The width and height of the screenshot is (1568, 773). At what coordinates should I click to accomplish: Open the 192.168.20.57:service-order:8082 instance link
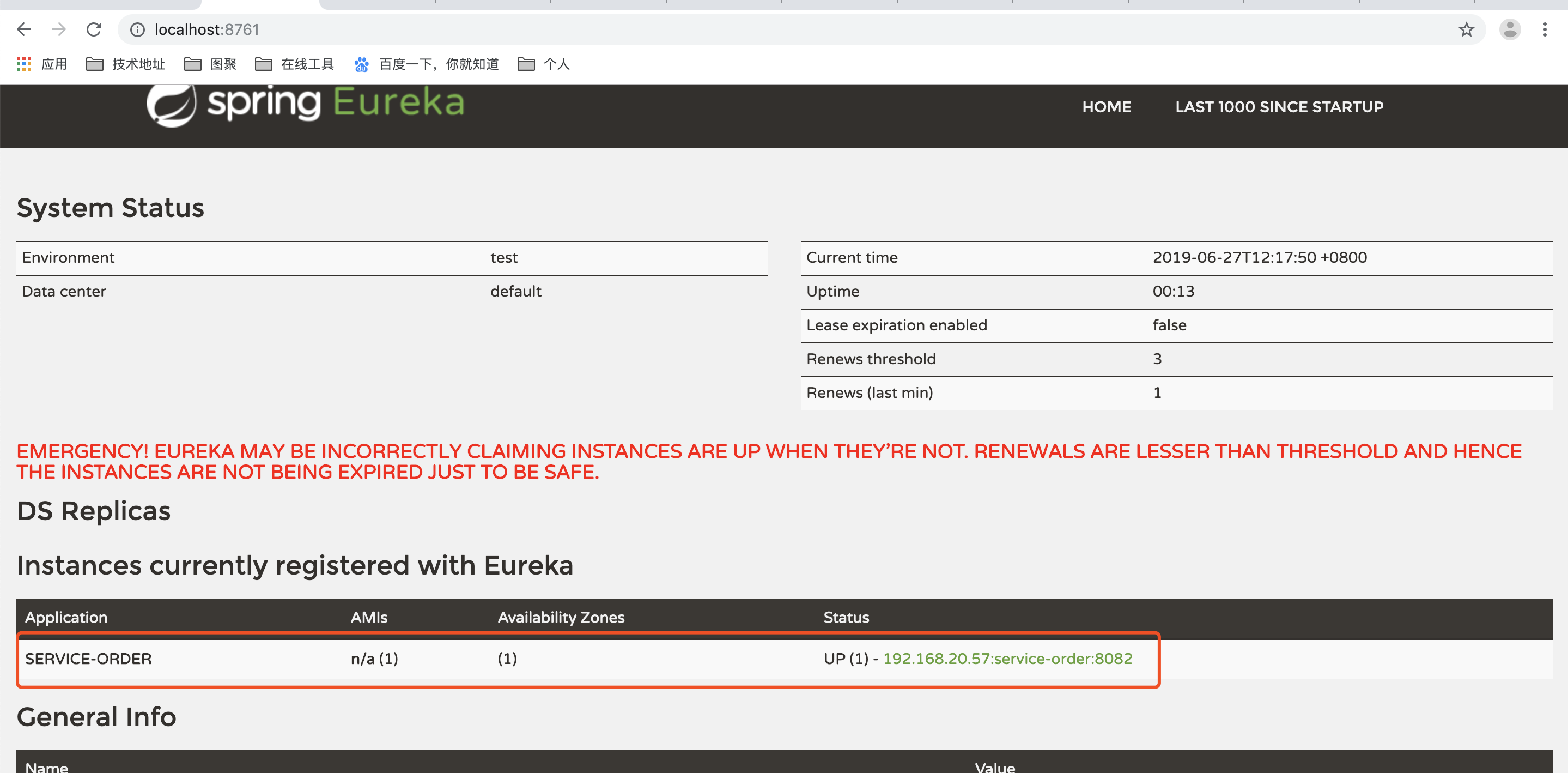[1007, 659]
